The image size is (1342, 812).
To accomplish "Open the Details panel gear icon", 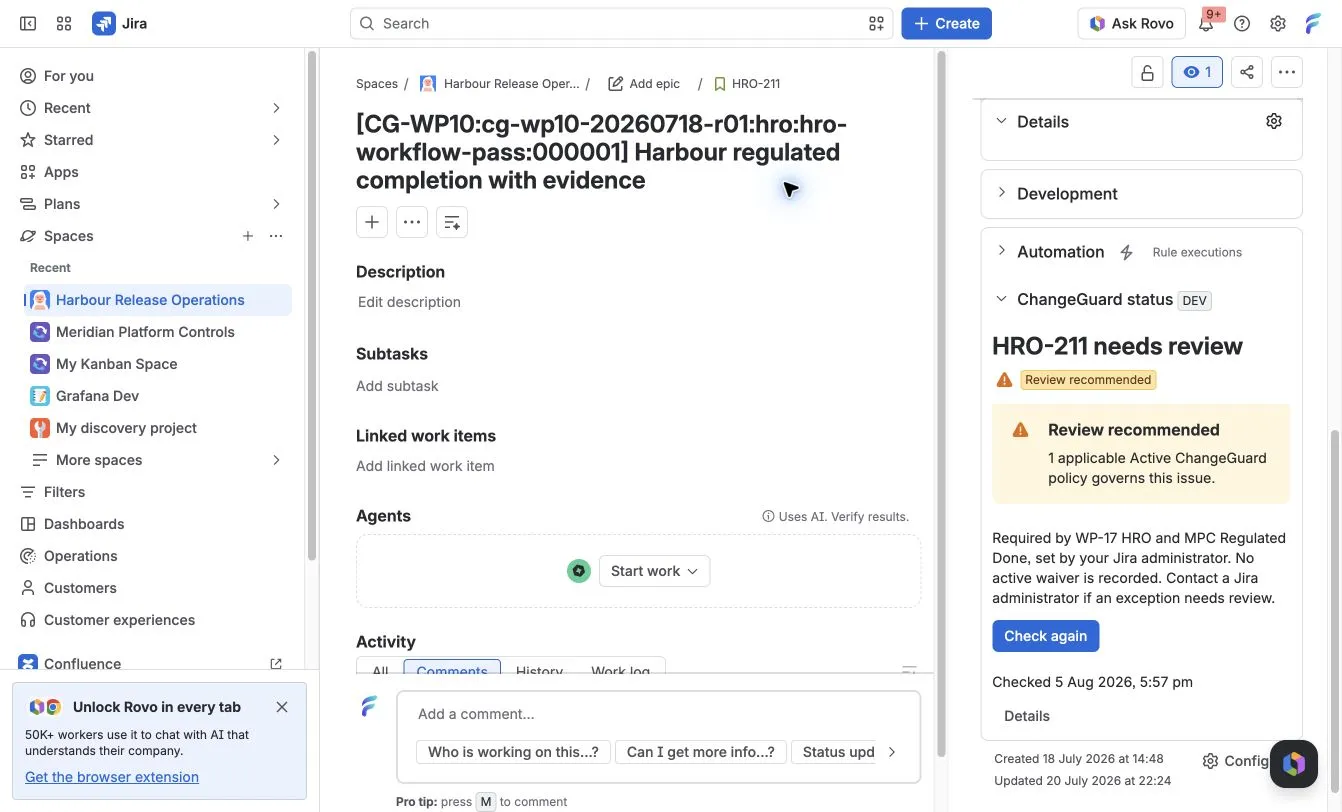I will click(x=1274, y=121).
